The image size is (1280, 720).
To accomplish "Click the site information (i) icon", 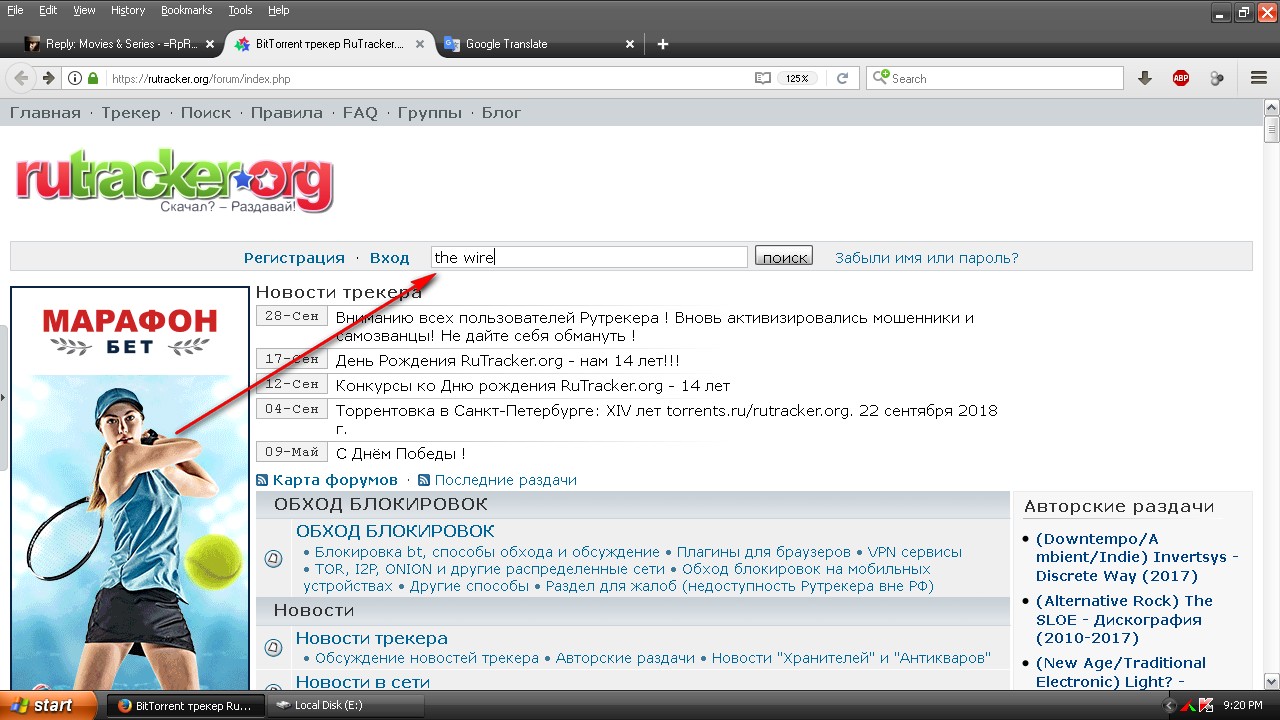I will coord(75,78).
